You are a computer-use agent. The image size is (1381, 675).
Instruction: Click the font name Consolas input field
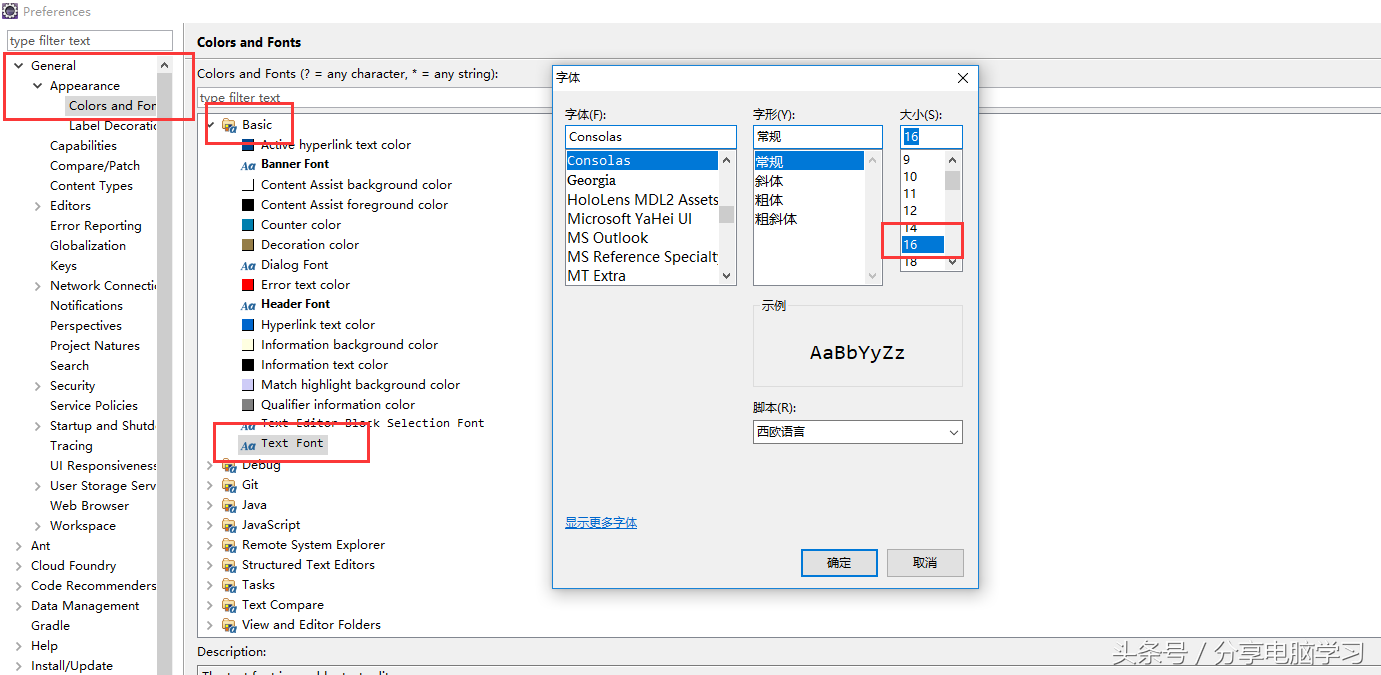(650, 137)
